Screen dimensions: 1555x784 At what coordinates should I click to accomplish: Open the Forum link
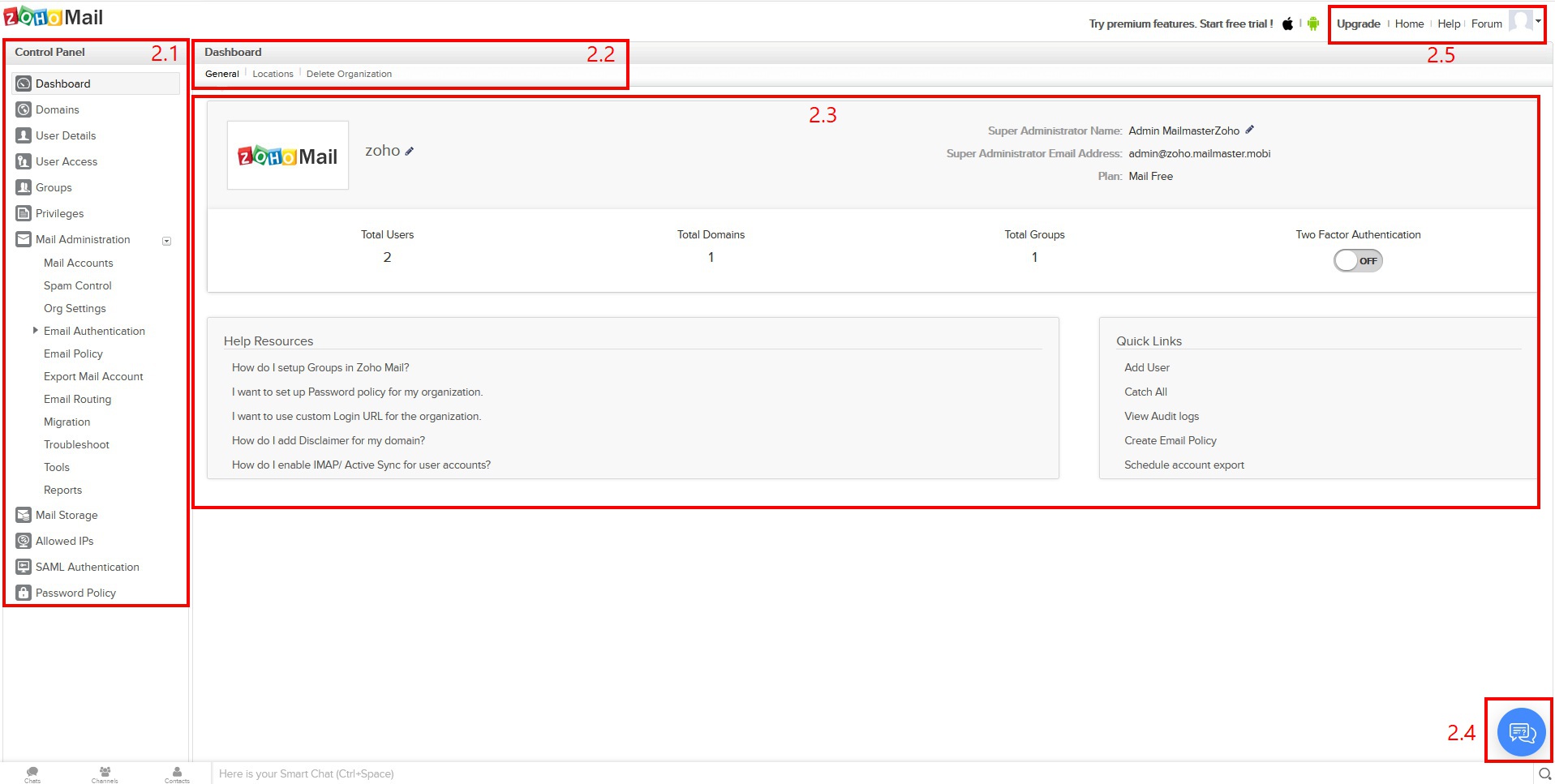1487,24
